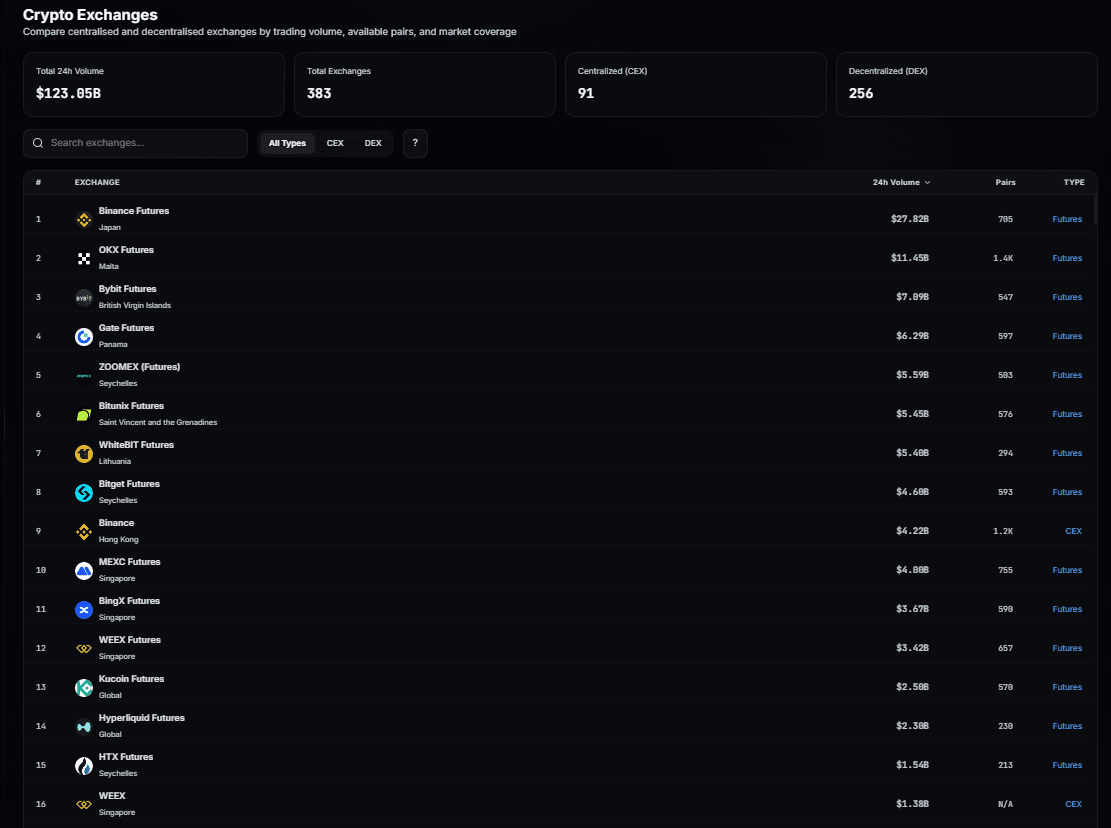Click the Total 24h Volume card
The image size is (1111, 828).
154,84
